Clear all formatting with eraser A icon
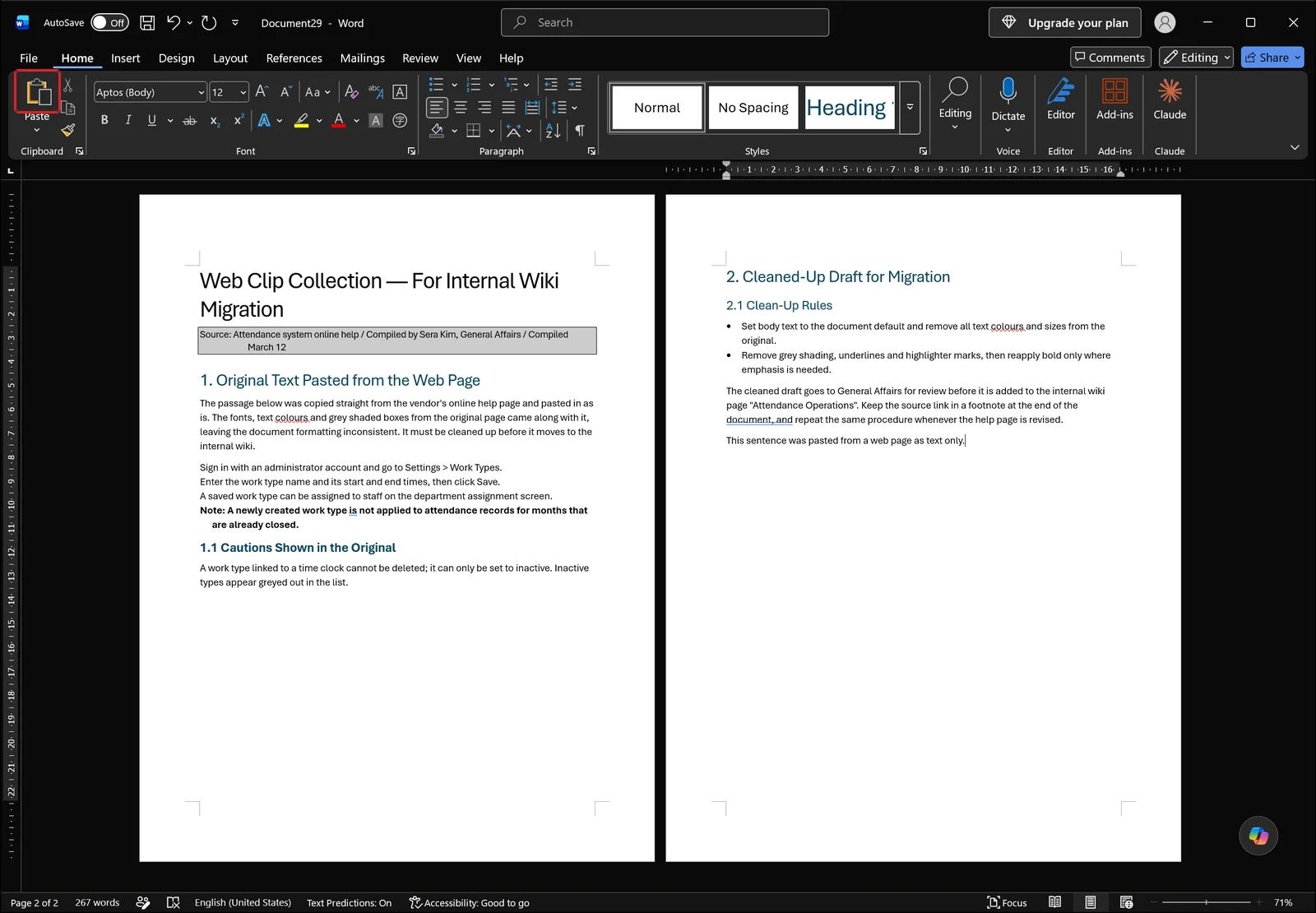1316x913 pixels. coord(351,92)
